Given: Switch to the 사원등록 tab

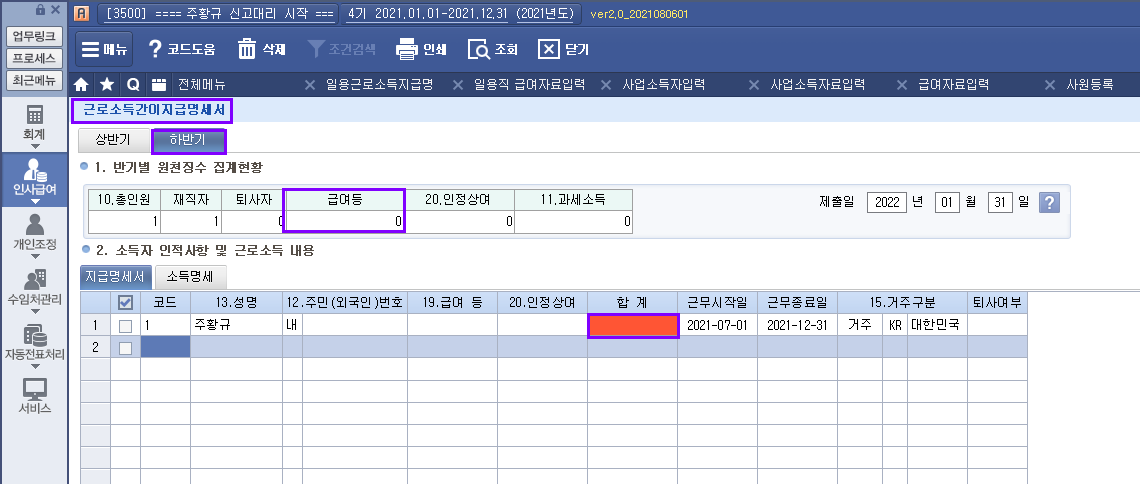Looking at the screenshot, I should pyautogui.click(x=1089, y=84).
